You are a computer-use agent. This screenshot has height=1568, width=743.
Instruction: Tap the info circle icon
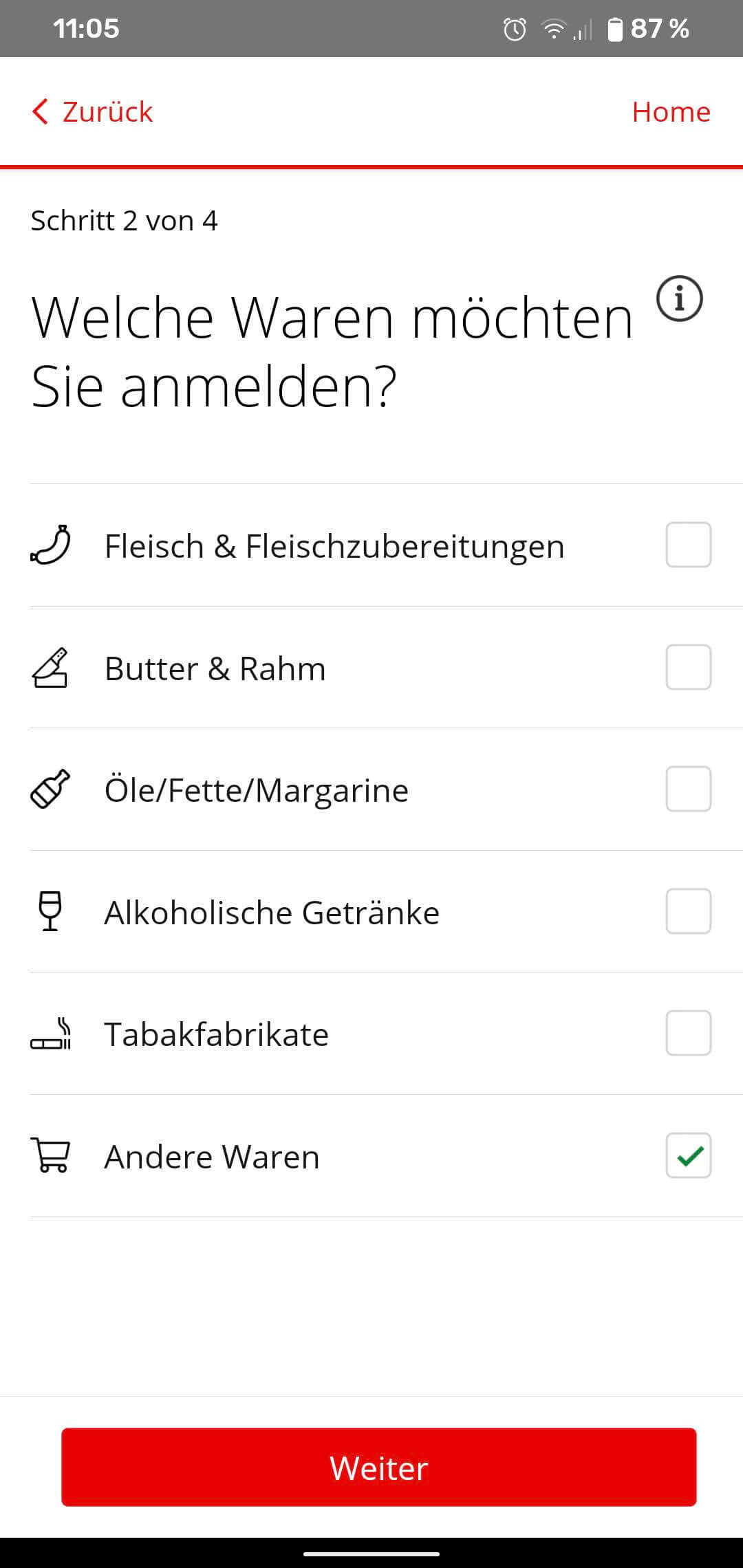click(x=679, y=299)
